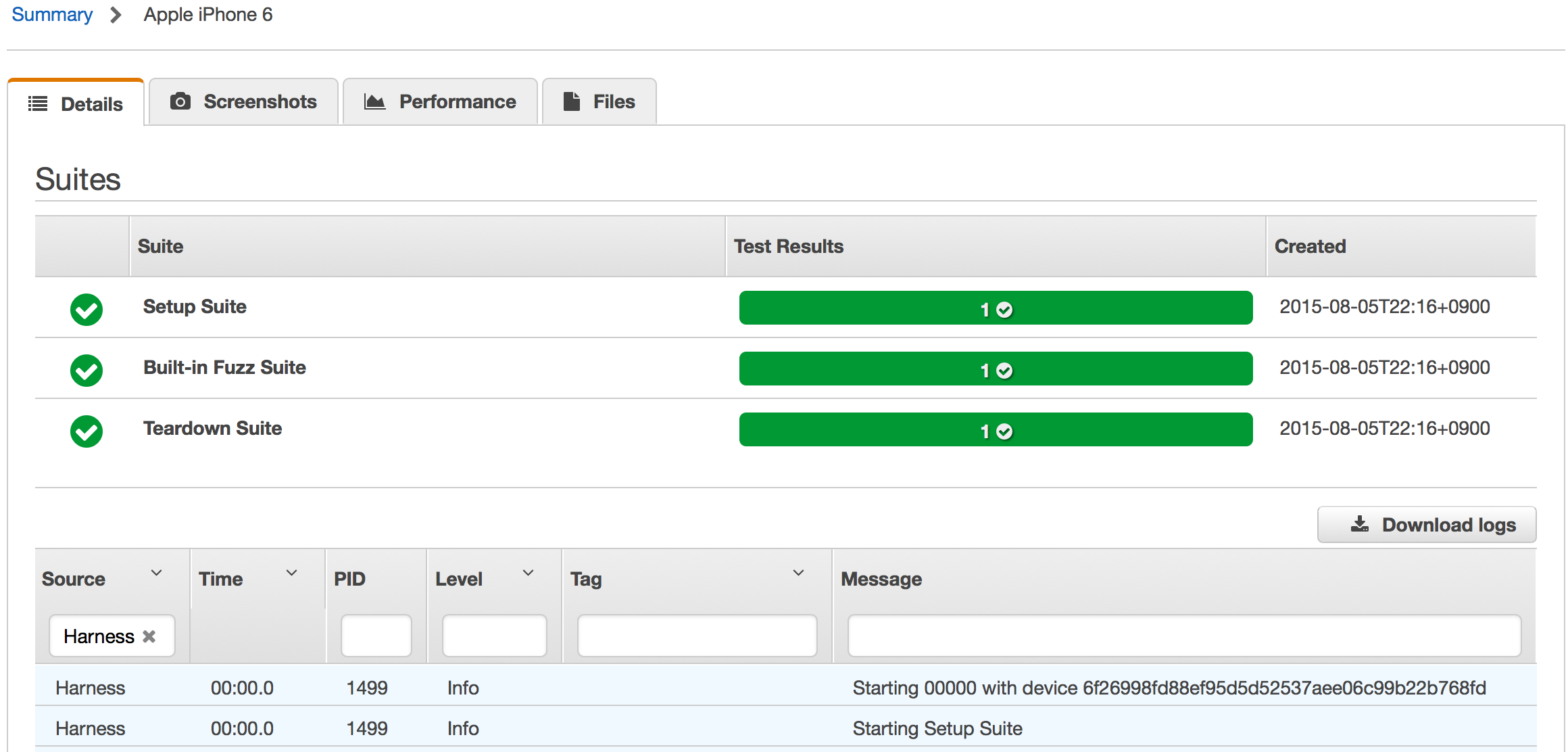Click the download icon in Download logs
This screenshot has height=752, width=1568.
coord(1359,524)
